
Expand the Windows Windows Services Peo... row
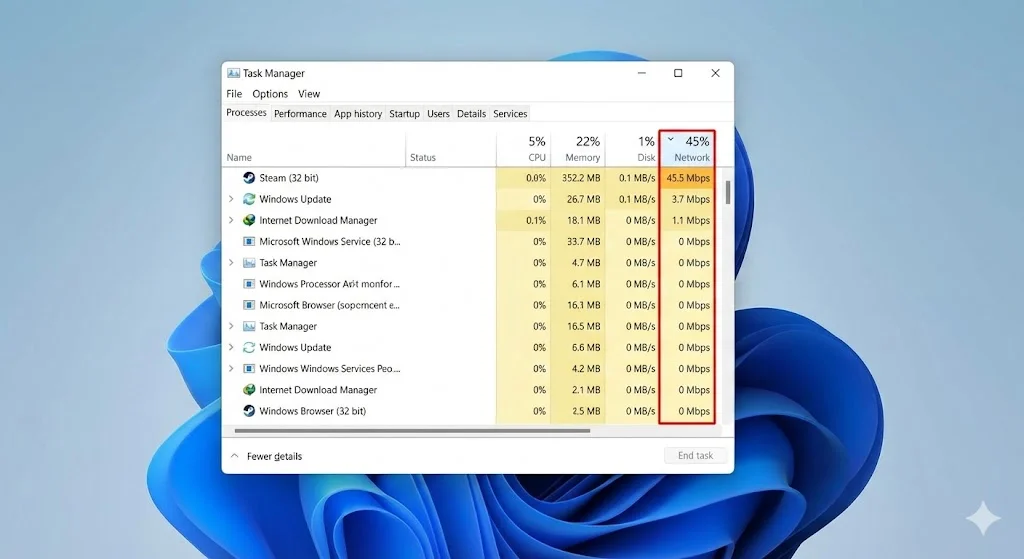point(231,368)
